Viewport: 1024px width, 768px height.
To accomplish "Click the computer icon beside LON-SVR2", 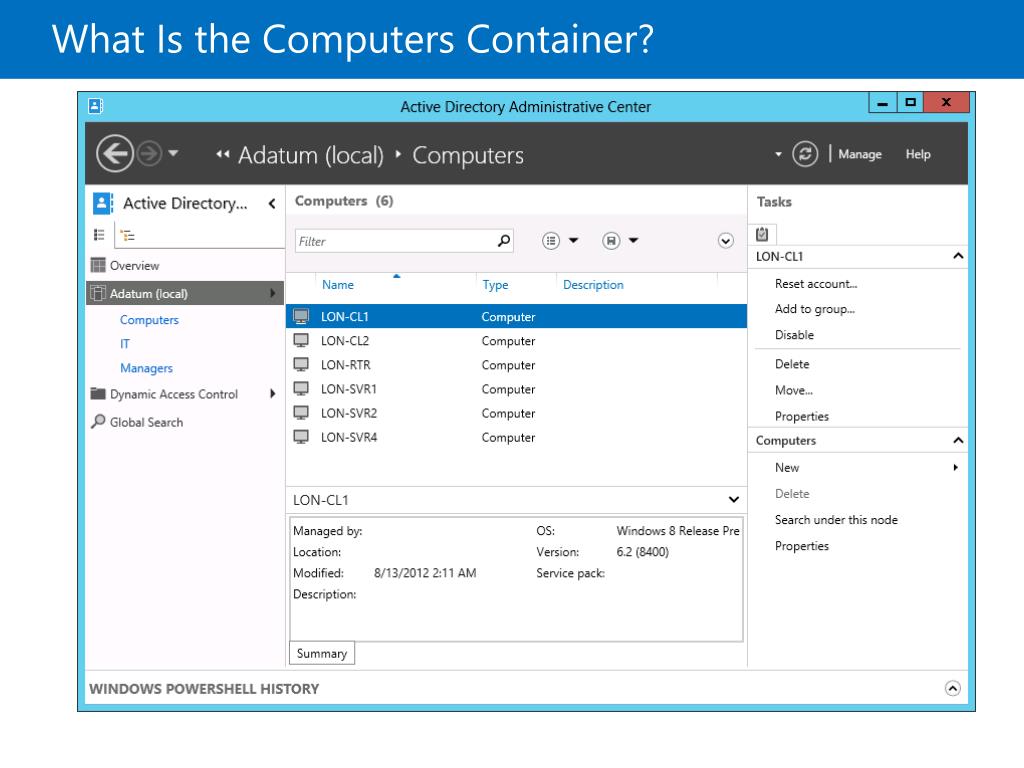I will [x=301, y=413].
